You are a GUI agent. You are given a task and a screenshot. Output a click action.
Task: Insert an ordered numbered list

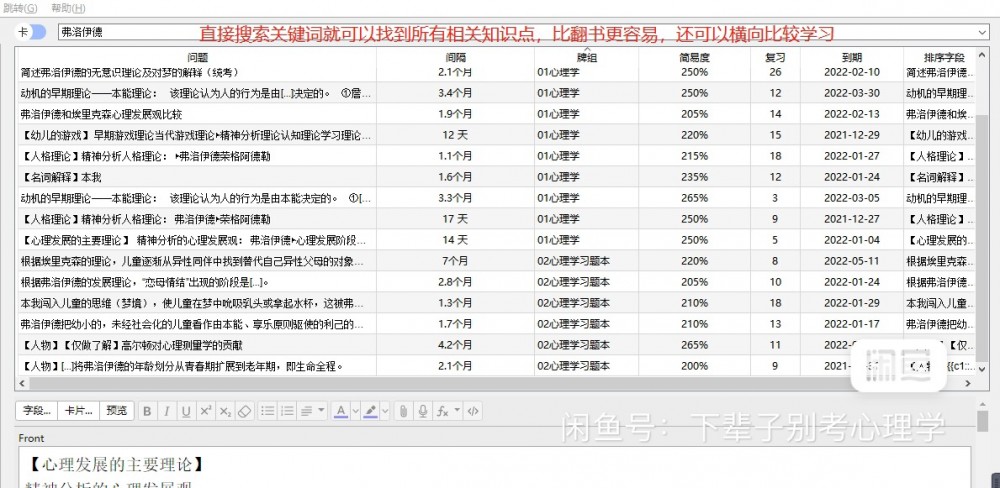pos(287,411)
